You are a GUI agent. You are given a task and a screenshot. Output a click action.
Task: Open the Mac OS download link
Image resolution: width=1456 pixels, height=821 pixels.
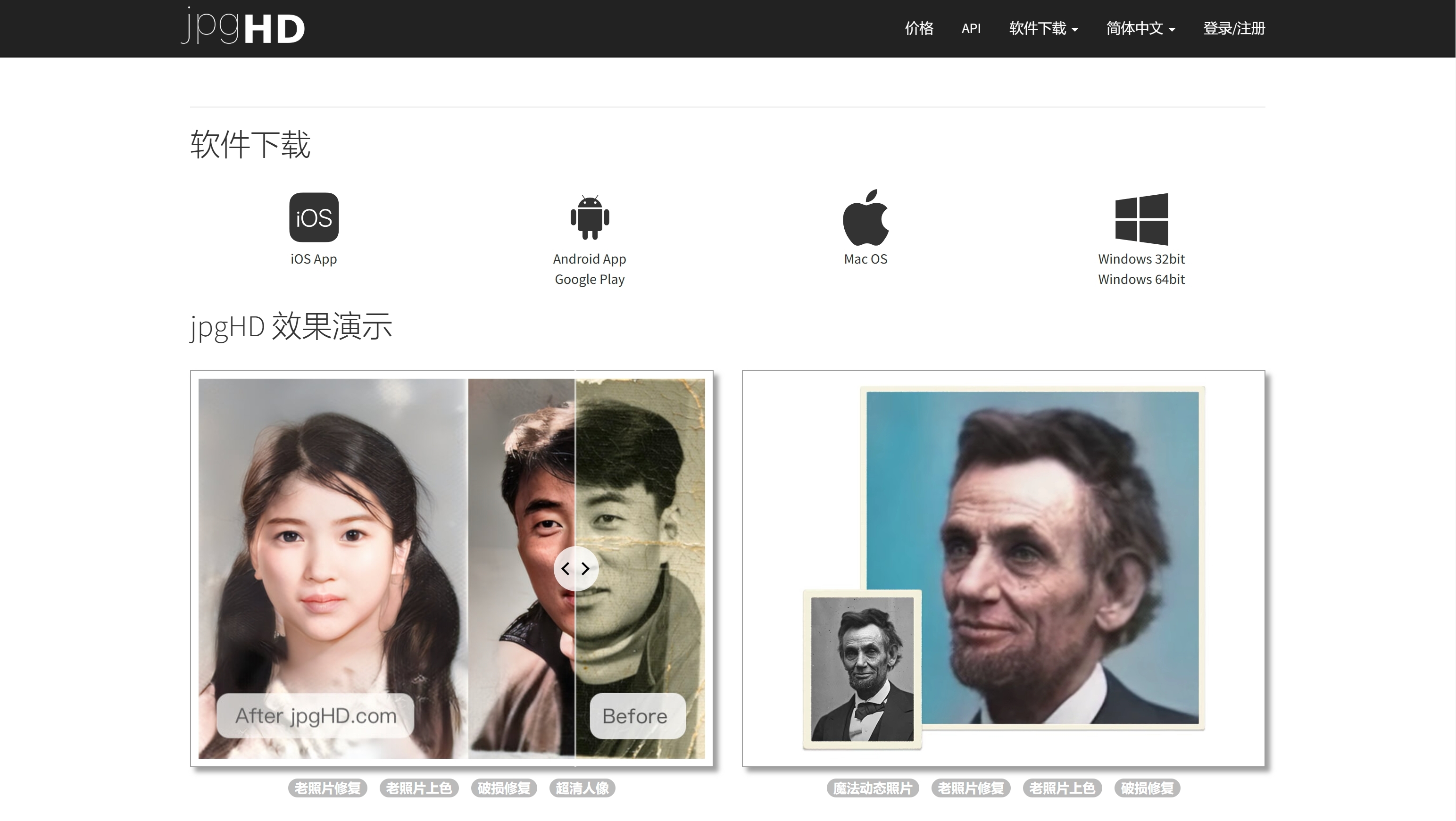865,259
